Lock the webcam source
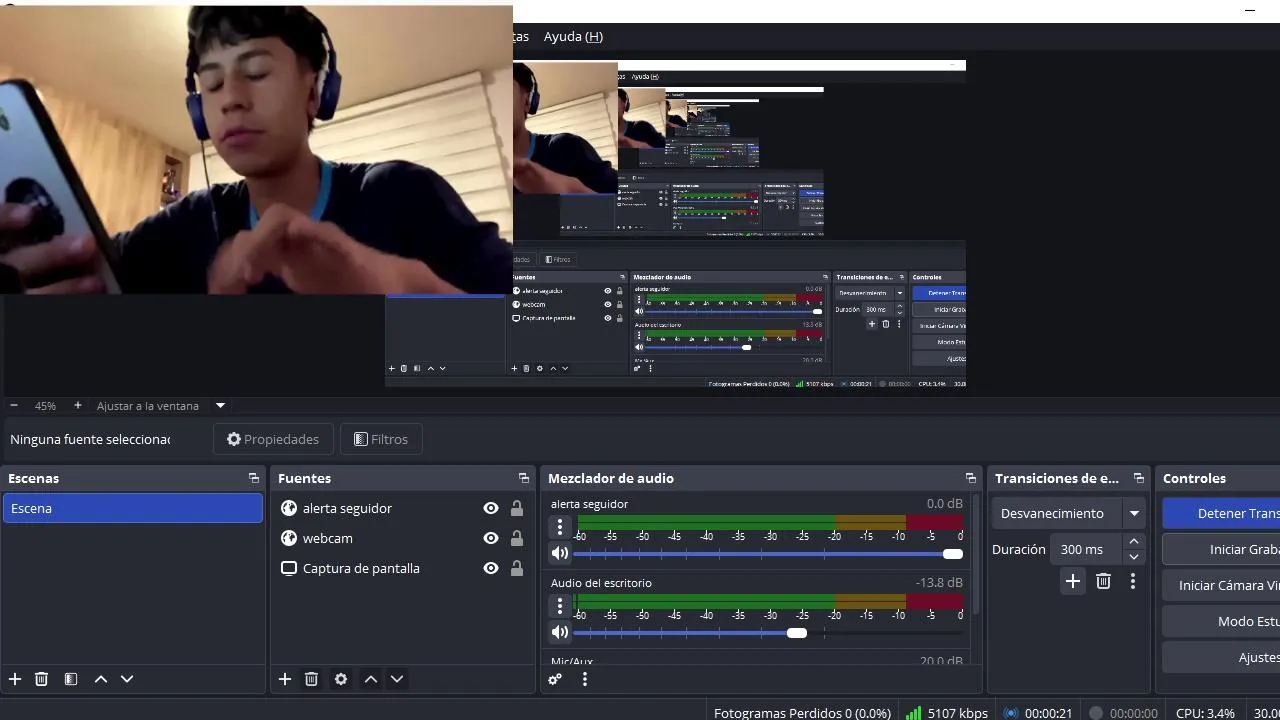1280x720 pixels. [x=517, y=538]
